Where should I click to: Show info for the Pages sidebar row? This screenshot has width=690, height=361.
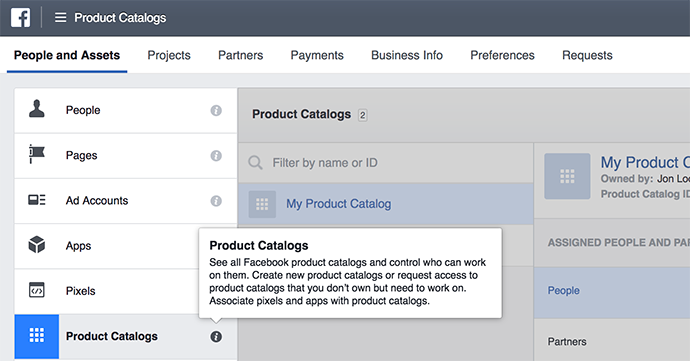[x=216, y=156]
